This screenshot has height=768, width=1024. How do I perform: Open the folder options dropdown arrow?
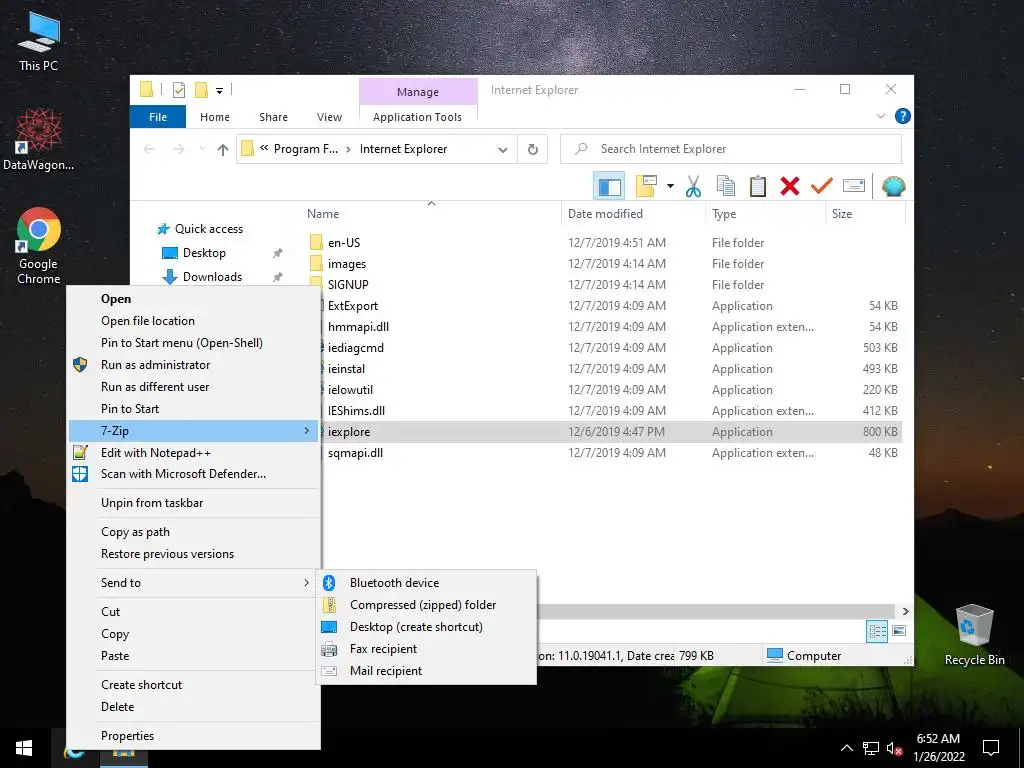click(x=670, y=186)
